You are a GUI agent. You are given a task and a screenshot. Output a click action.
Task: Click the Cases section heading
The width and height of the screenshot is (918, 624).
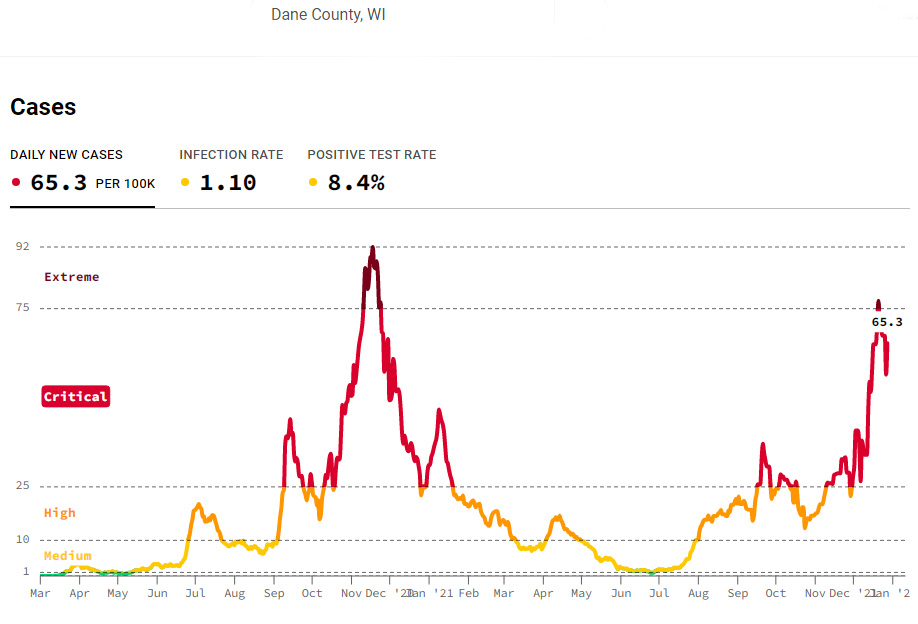point(43,107)
